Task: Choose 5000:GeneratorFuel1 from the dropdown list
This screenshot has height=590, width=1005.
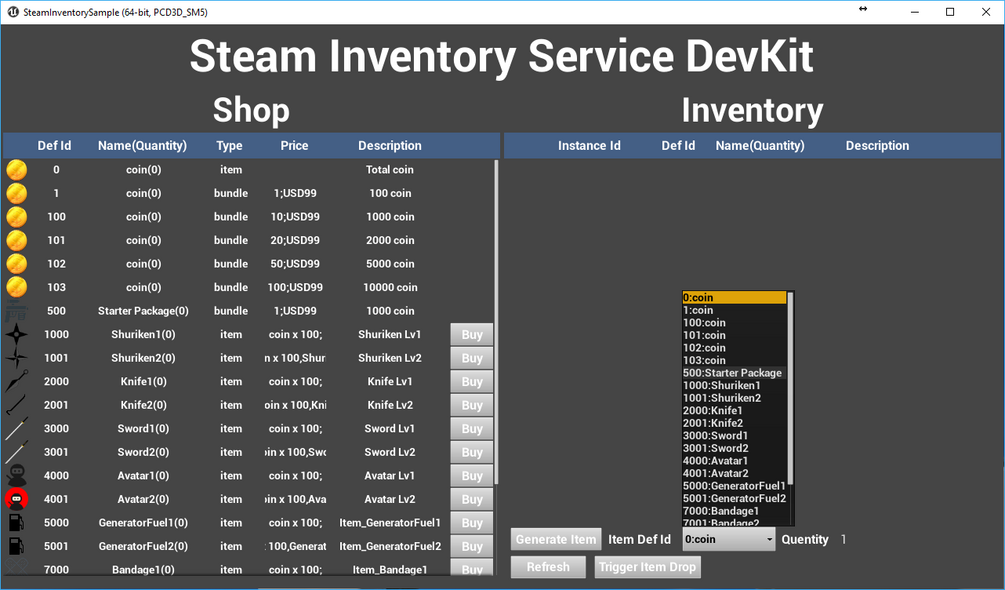Action: [735, 486]
